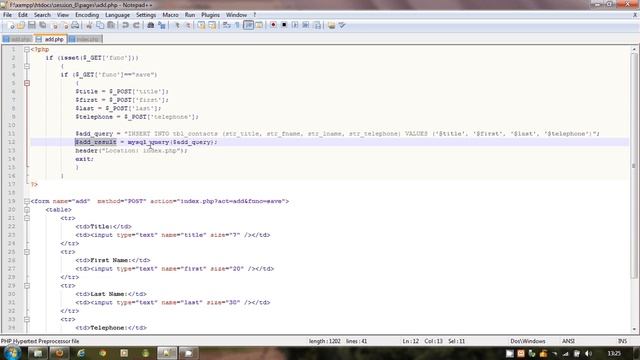
Task: Undo the last edit via toolbar icon
Action: [x=125, y=25]
